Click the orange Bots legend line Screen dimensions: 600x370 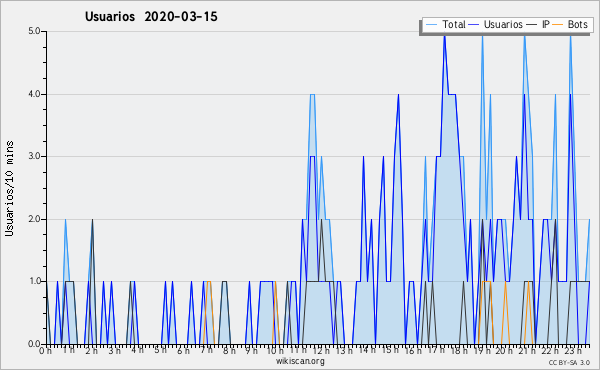pyautogui.click(x=558, y=25)
